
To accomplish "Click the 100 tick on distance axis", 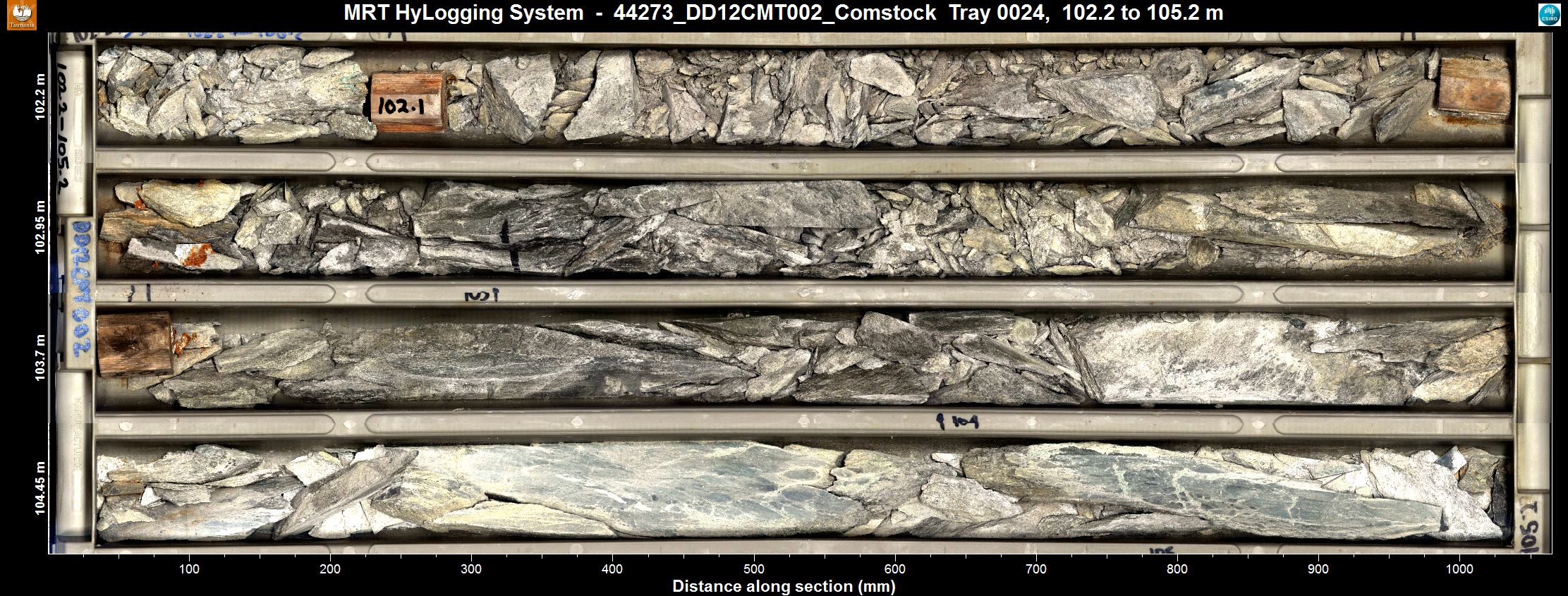I will coord(189,569).
